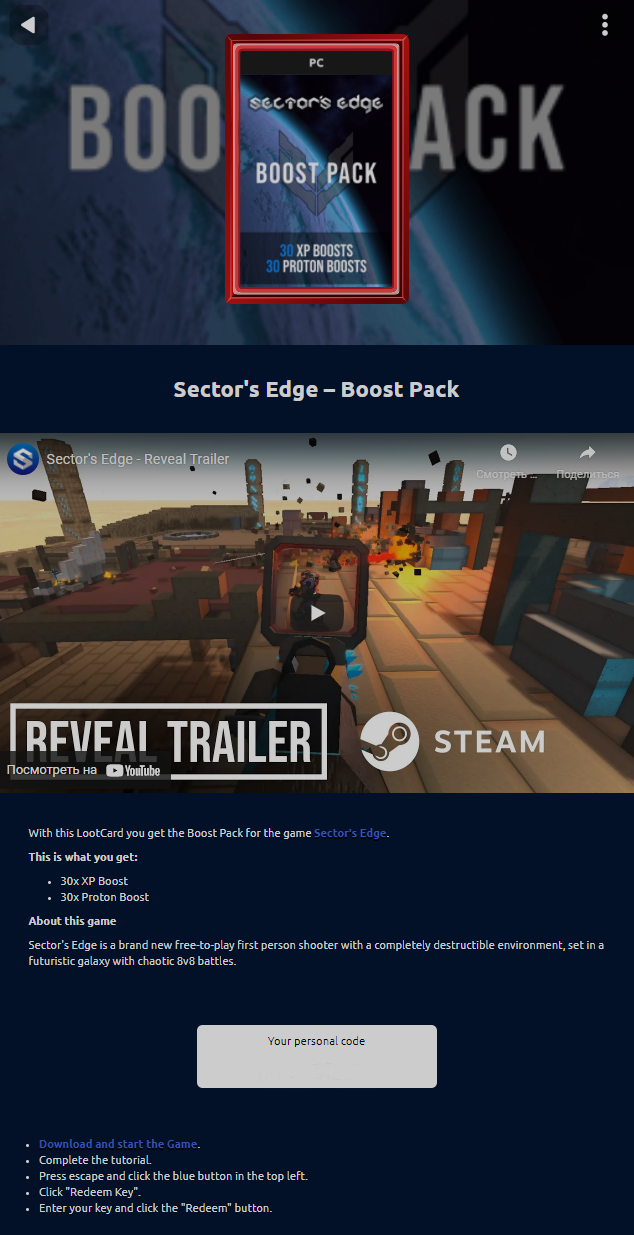Image resolution: width=634 pixels, height=1235 pixels.
Task: Click the 'About this game' heading
Action: (x=72, y=921)
